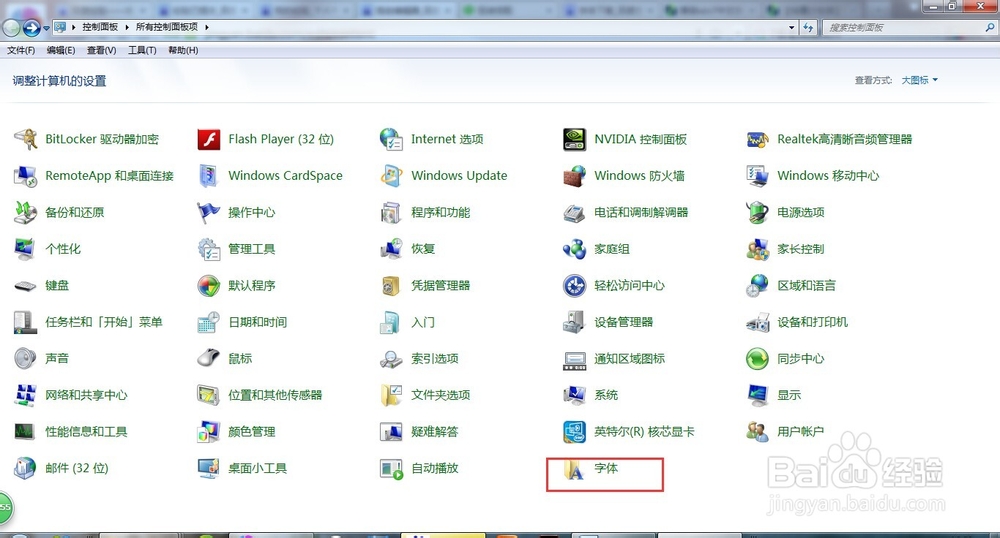Click the RemoteApp 和桌面连接 icon
This screenshot has width=1000, height=538.
click(x=26, y=176)
